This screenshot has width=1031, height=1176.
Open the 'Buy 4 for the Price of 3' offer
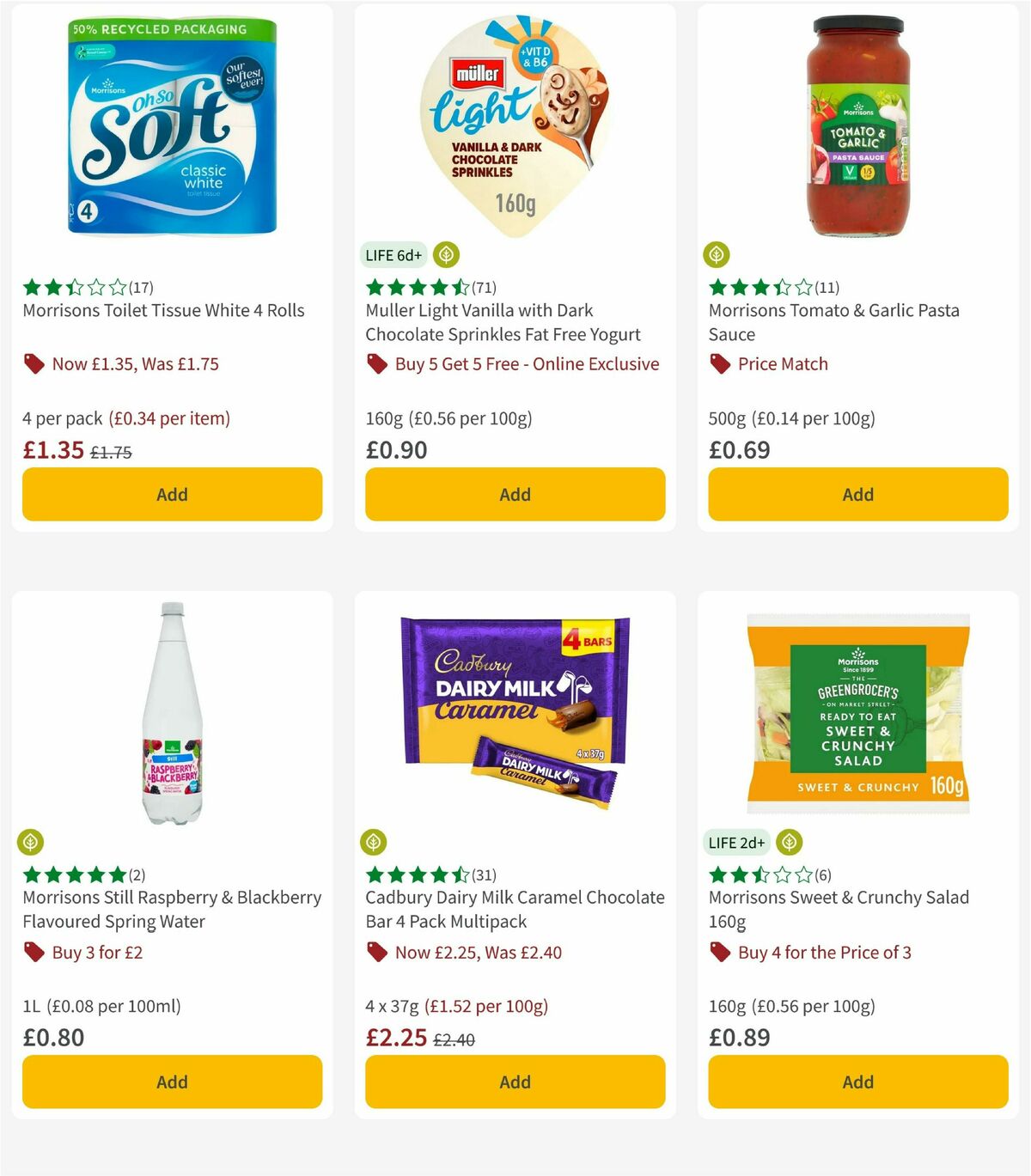pos(825,953)
